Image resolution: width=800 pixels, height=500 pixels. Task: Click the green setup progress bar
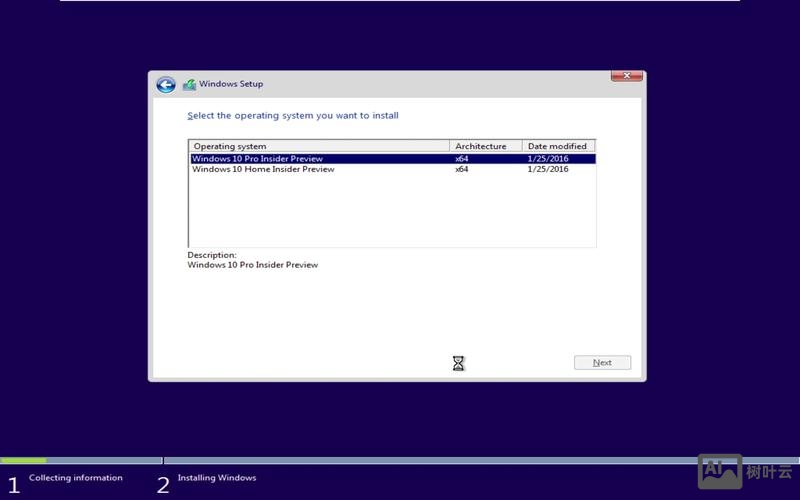click(x=23, y=461)
